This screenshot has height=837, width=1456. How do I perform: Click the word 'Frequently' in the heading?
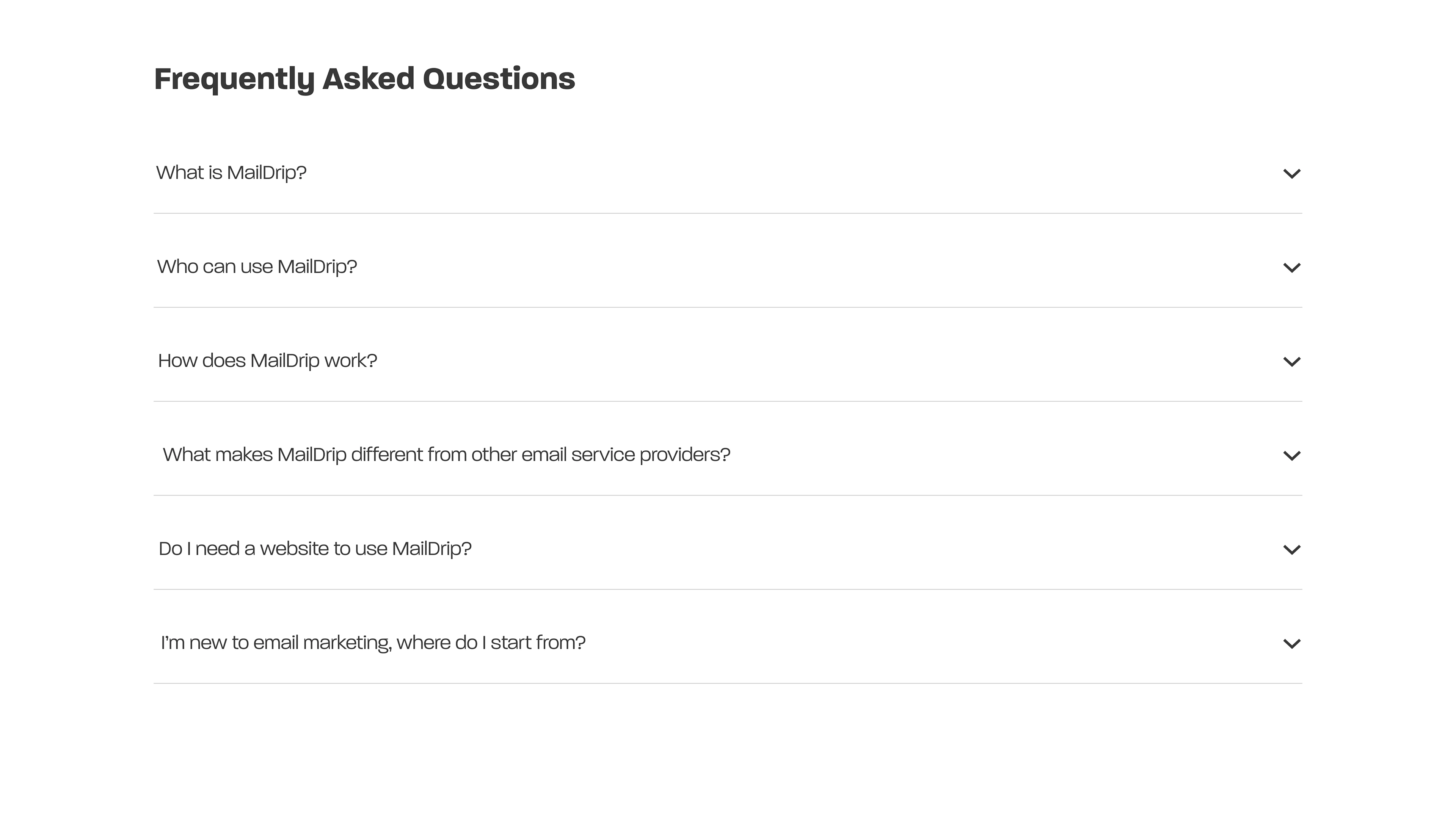click(234, 79)
